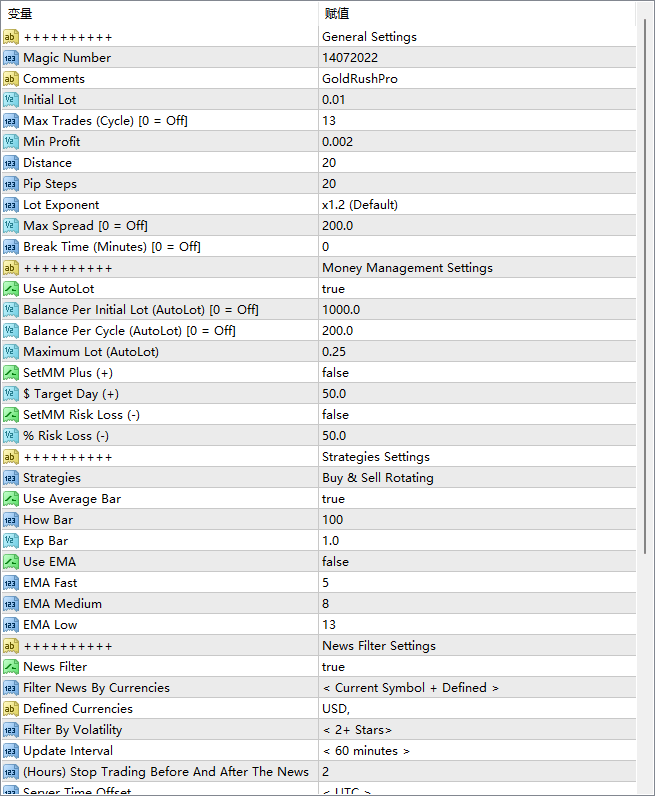Click the icon beside Use Average Bar

click(x=11, y=499)
